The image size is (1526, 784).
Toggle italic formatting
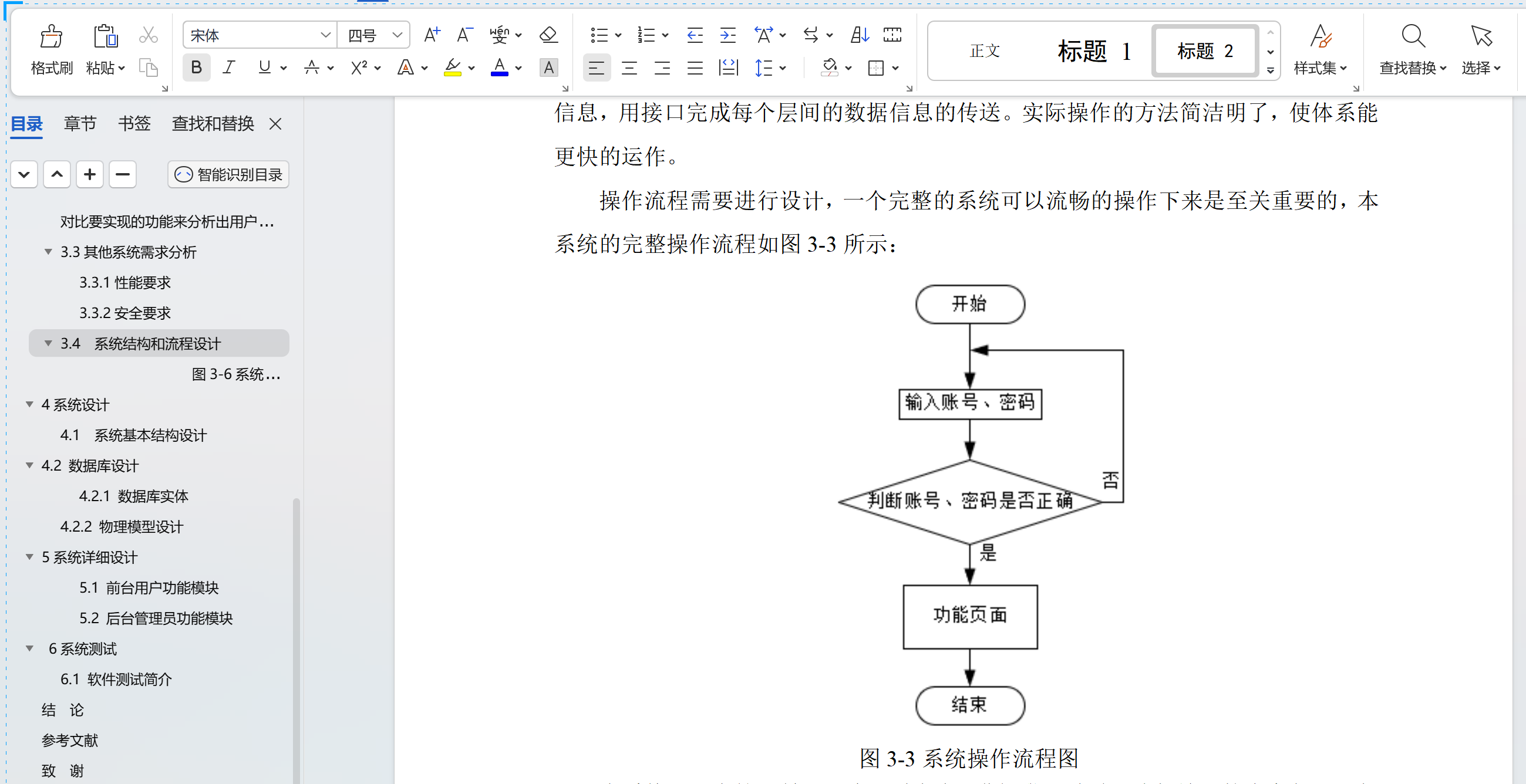(x=228, y=68)
